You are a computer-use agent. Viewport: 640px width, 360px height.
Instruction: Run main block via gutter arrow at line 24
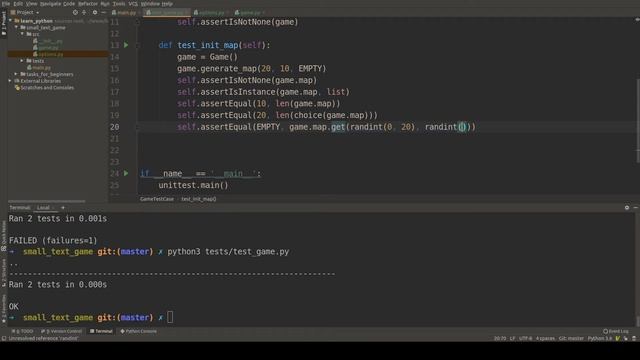[126, 173]
